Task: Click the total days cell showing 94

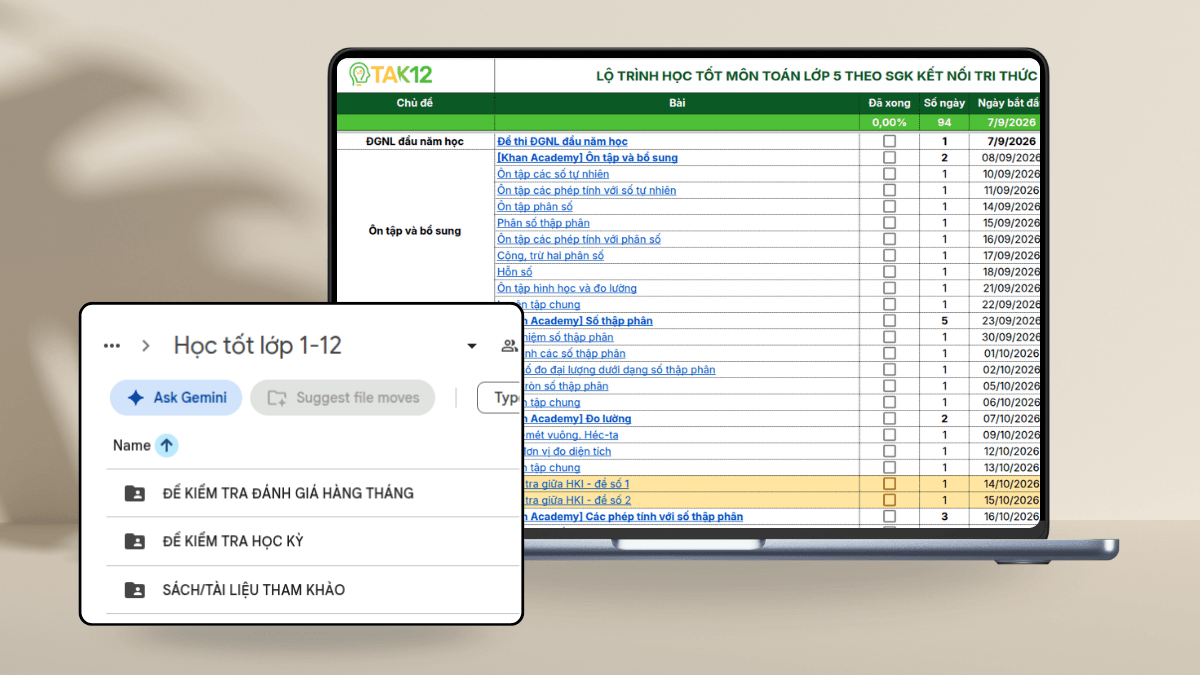Action: point(944,123)
